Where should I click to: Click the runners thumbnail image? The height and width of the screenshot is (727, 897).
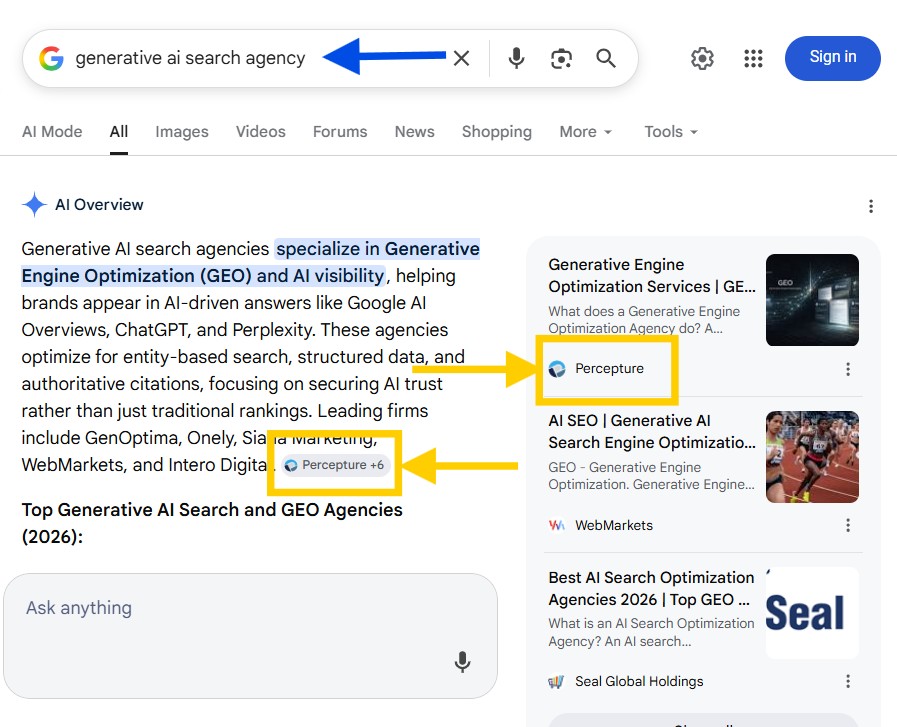coord(812,456)
